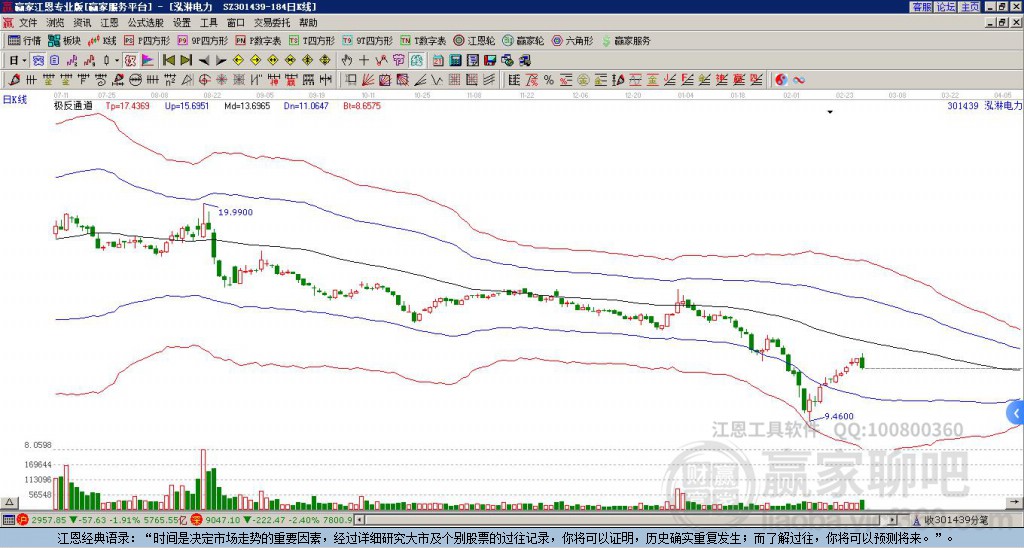Click the 19.9900 high price label

tap(235, 212)
